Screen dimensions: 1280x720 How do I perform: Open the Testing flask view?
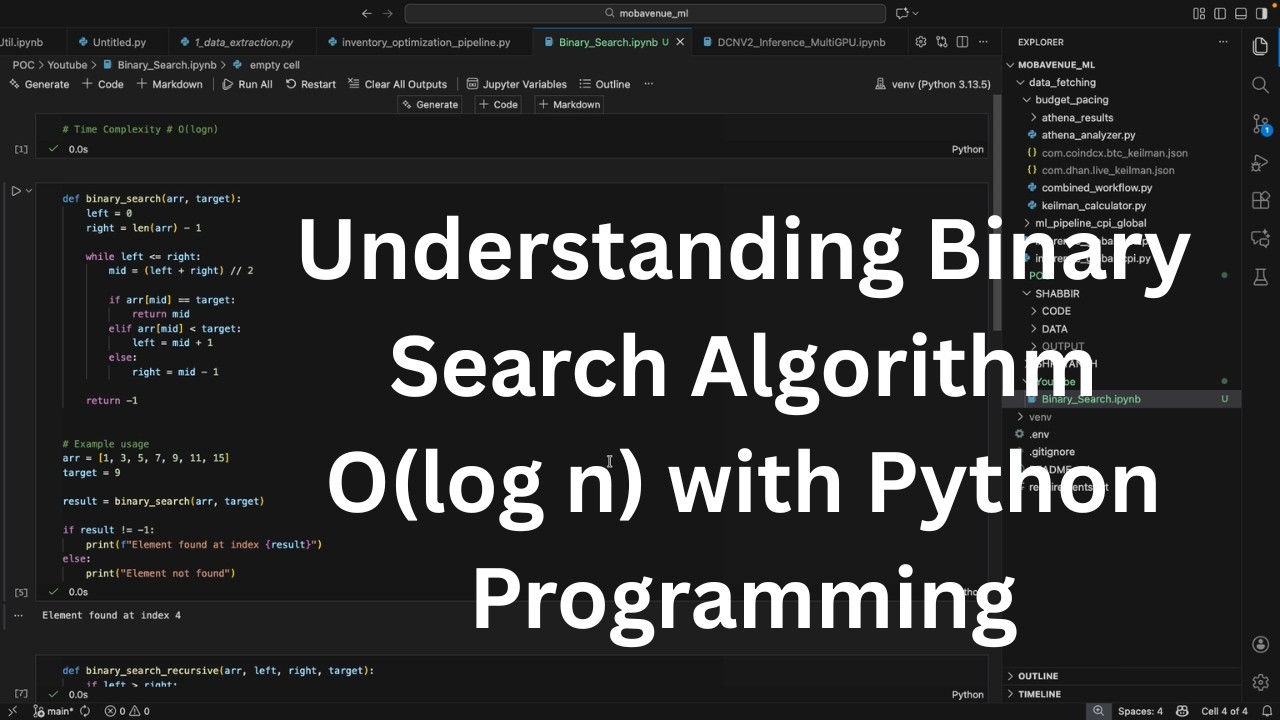[1260, 277]
